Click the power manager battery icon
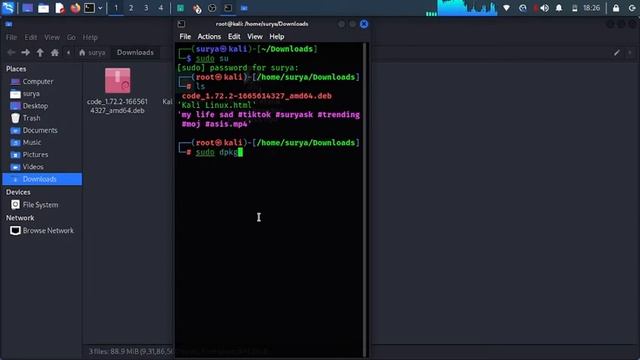640x360 pixels. point(574,8)
